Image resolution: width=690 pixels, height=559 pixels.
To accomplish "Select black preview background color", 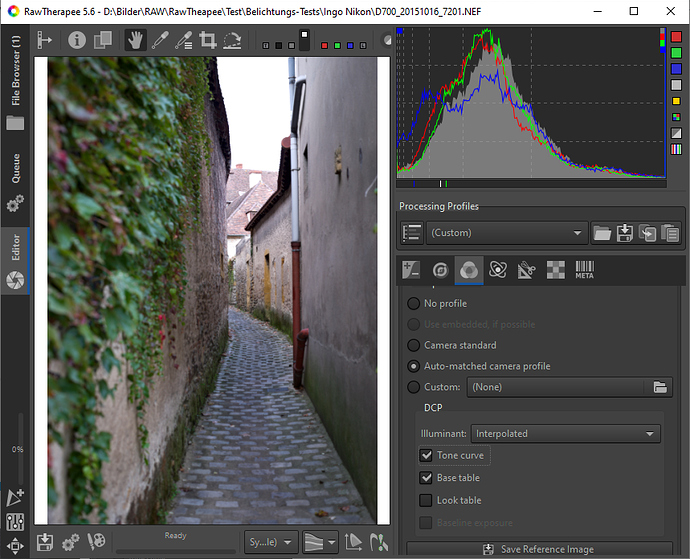I will (278, 45).
